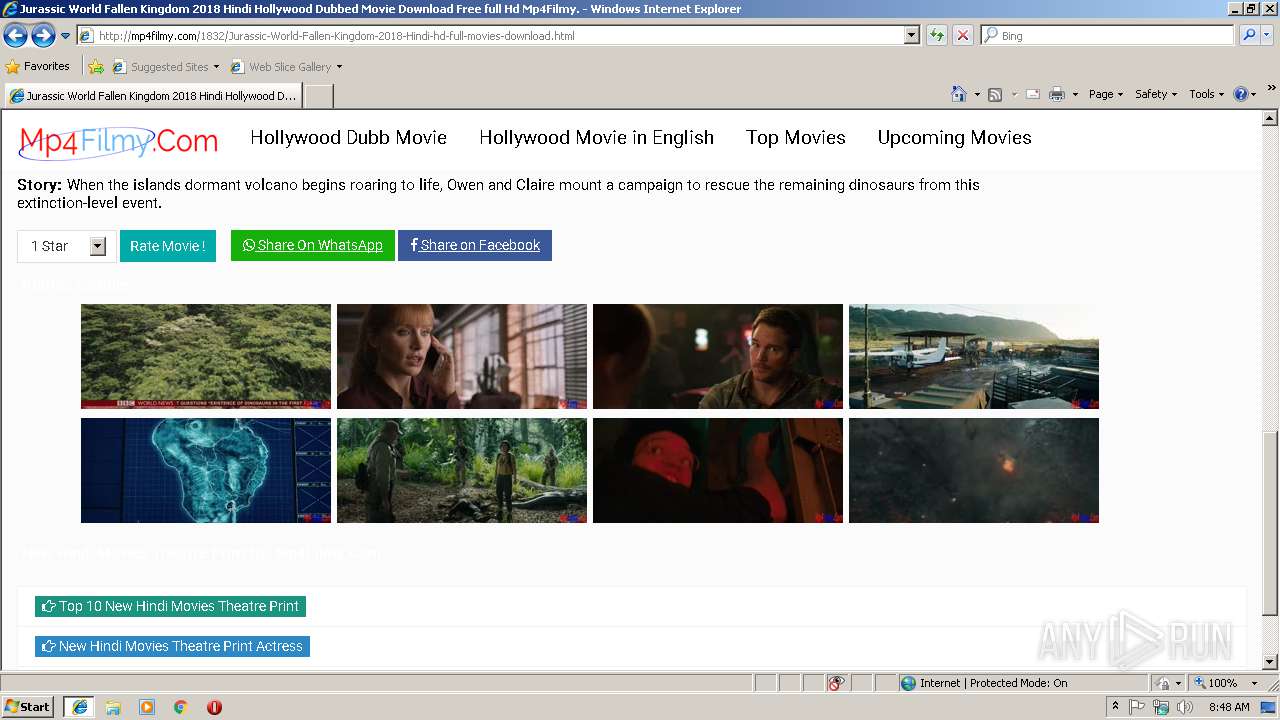Open the Page menu dropdown
The height and width of the screenshot is (720, 1280).
[x=1106, y=94]
